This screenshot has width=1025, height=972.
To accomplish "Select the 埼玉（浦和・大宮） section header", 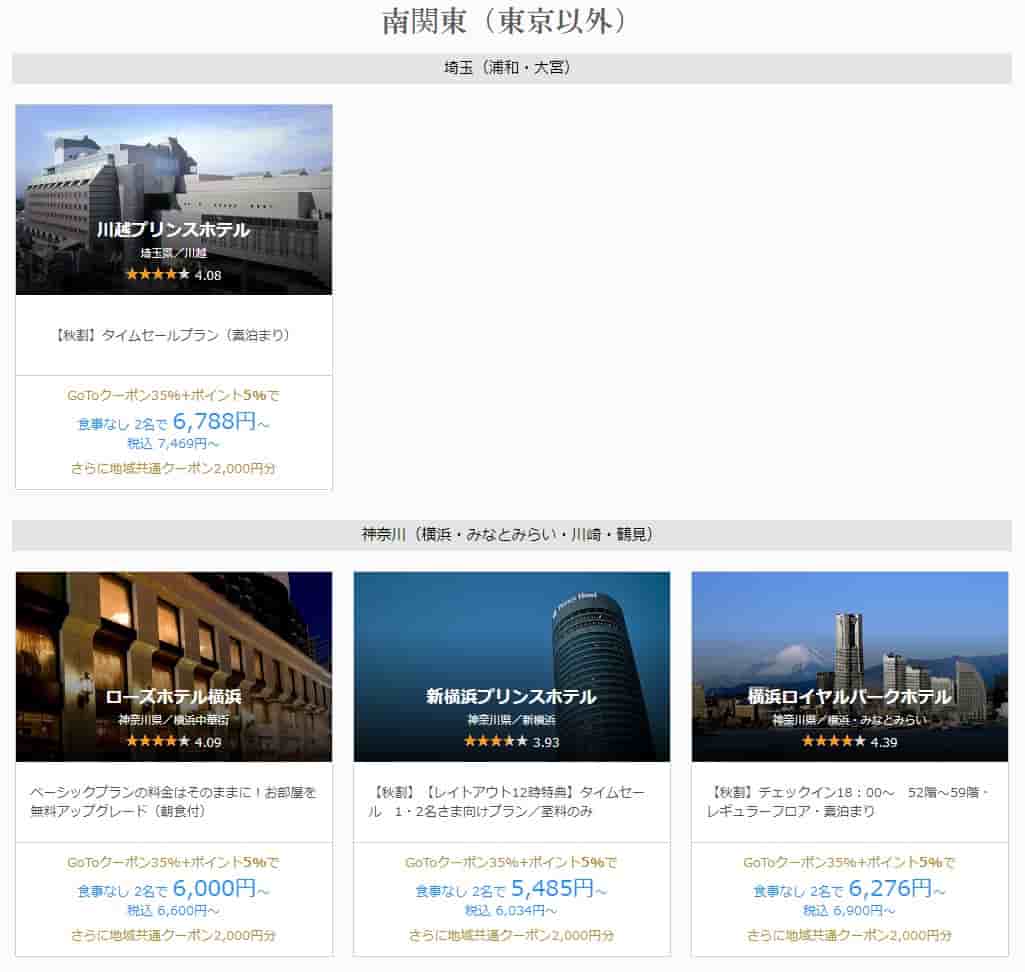I will 512,68.
